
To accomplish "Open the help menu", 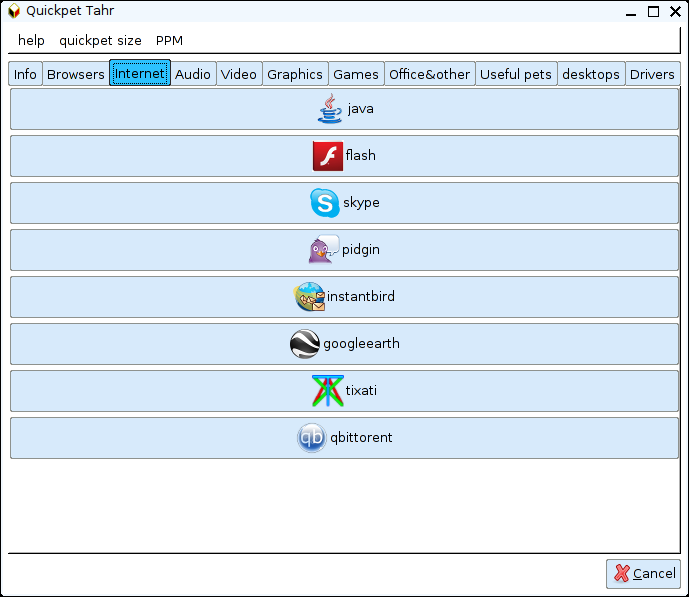I will (x=31, y=41).
